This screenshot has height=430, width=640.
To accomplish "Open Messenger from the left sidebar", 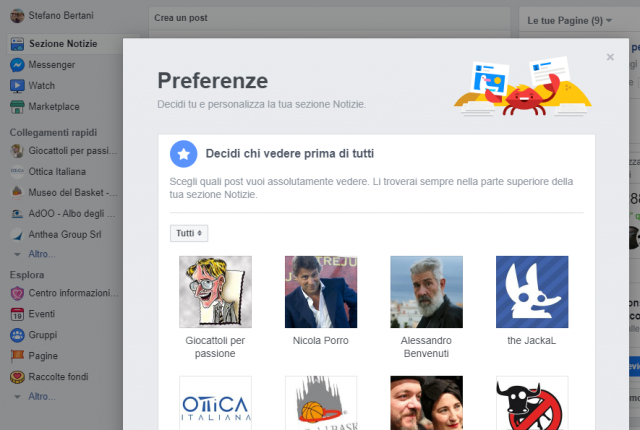I will pos(50,64).
